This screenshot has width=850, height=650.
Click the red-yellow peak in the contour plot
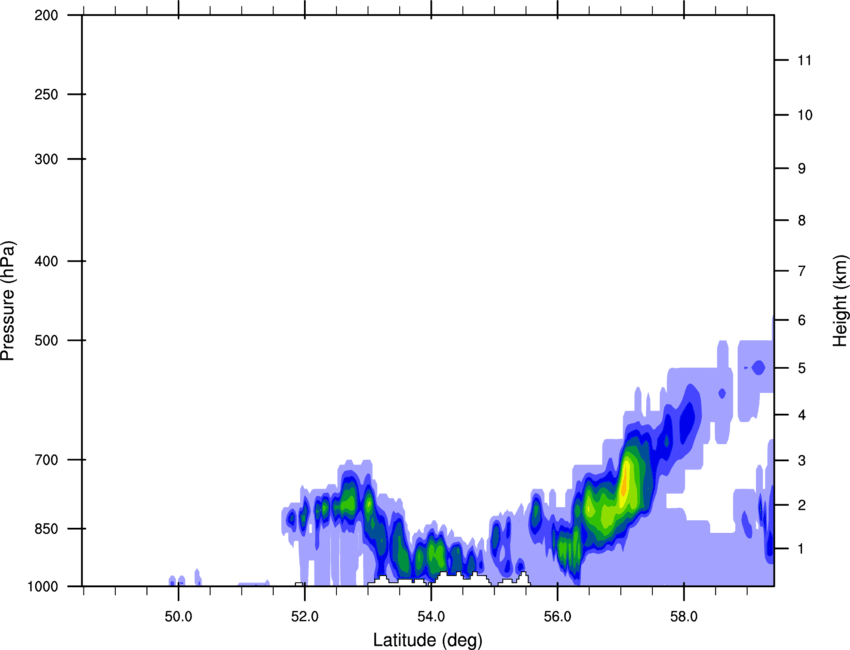point(625,483)
